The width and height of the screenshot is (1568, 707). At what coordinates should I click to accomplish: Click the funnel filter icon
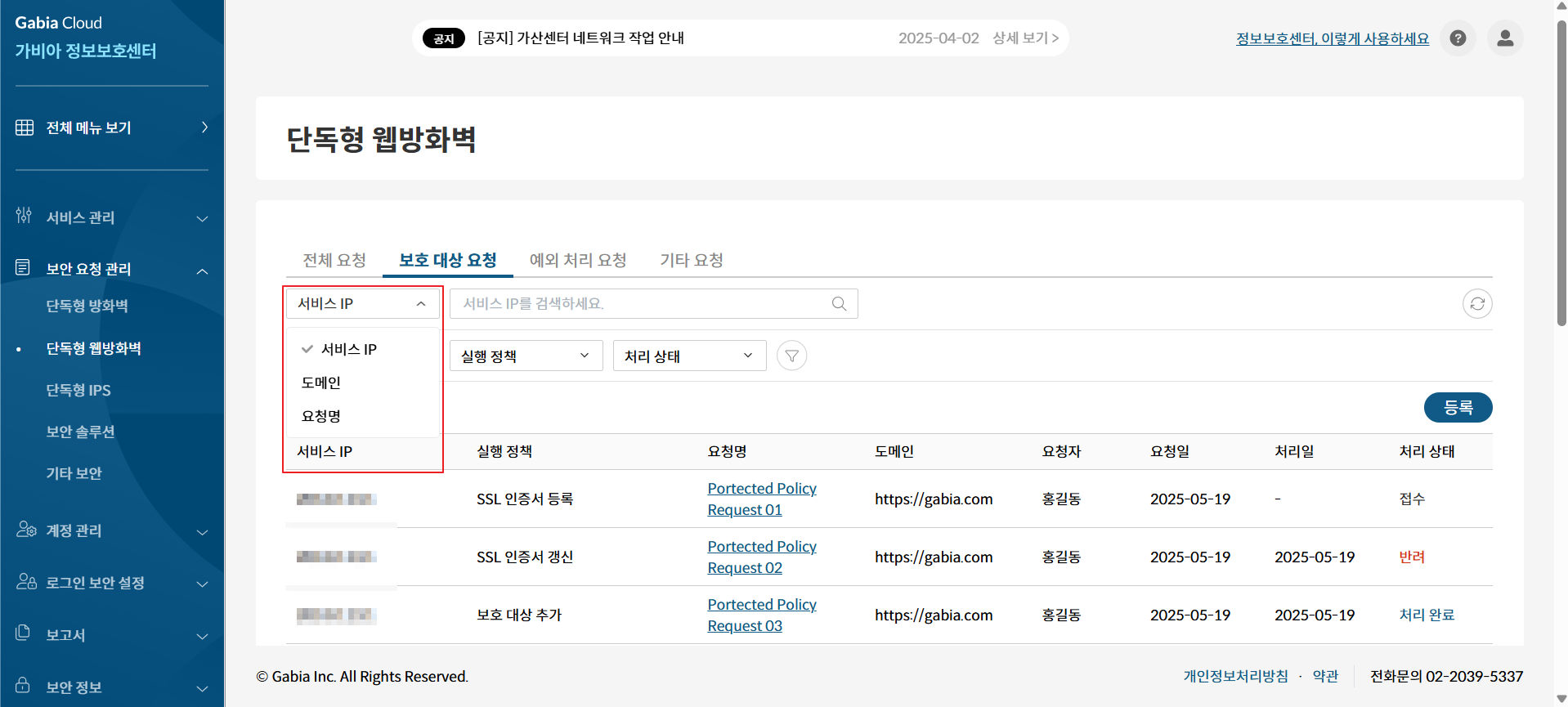(791, 356)
